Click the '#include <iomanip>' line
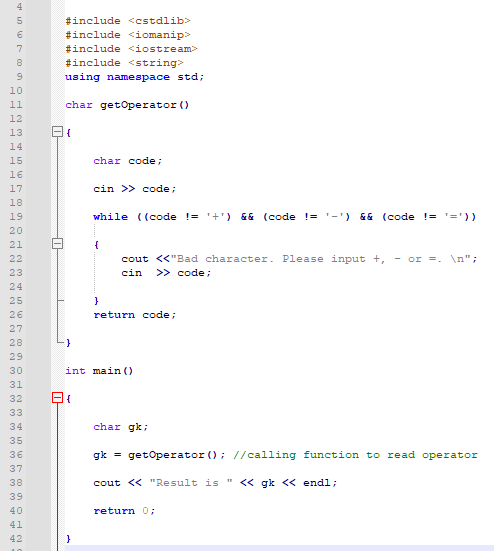 click(x=128, y=35)
